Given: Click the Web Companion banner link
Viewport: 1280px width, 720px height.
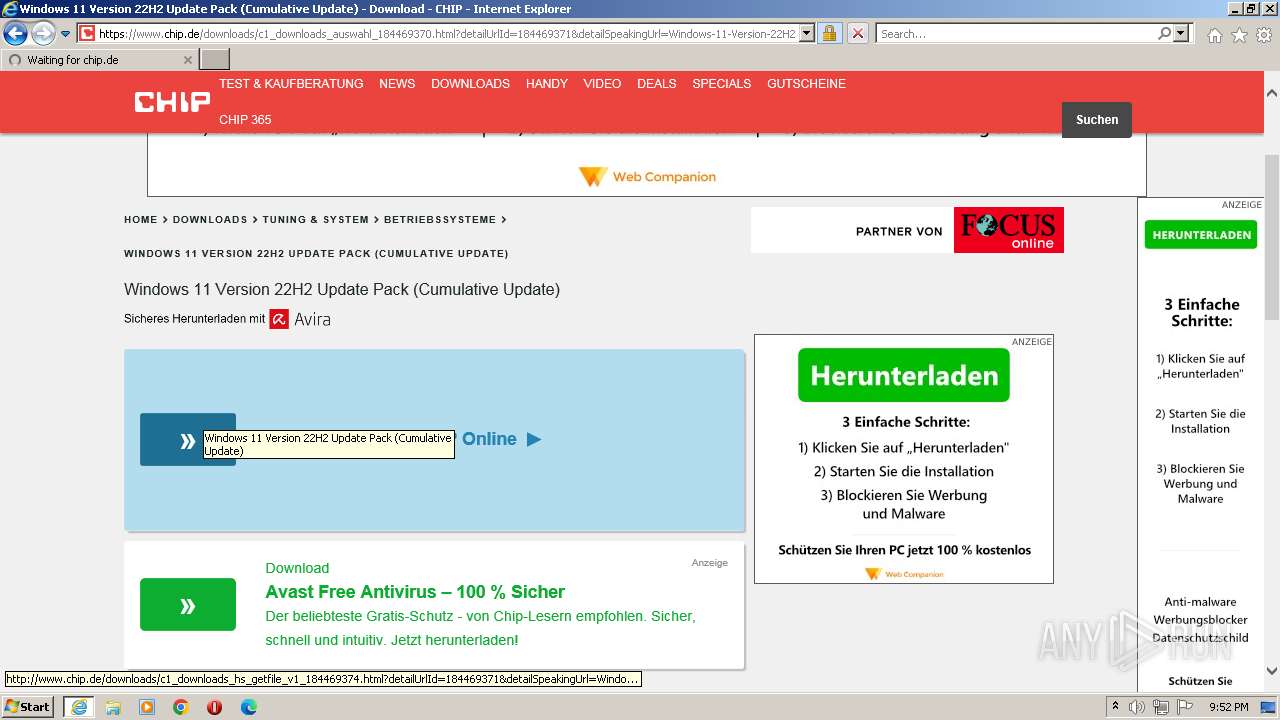Looking at the screenshot, I should click(647, 177).
